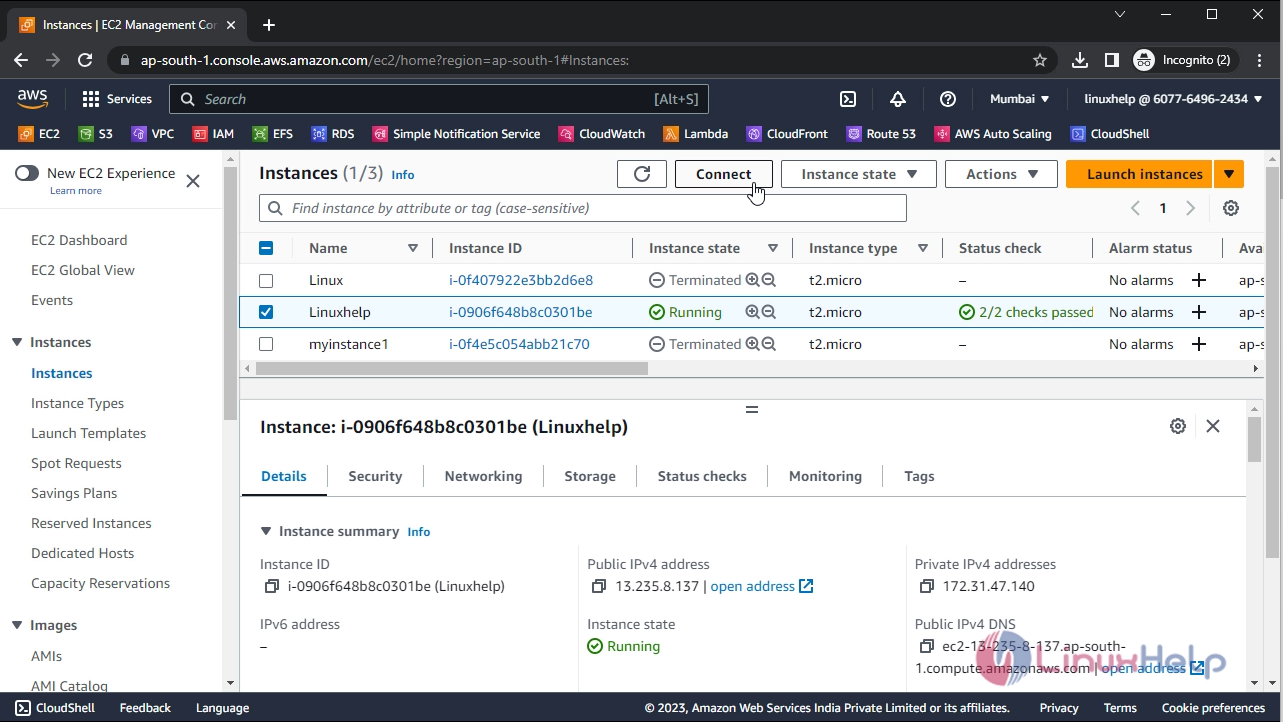Viewport: 1283px width, 722px height.
Task: Click the sidebar vertical scrollbar
Action: click(230, 293)
